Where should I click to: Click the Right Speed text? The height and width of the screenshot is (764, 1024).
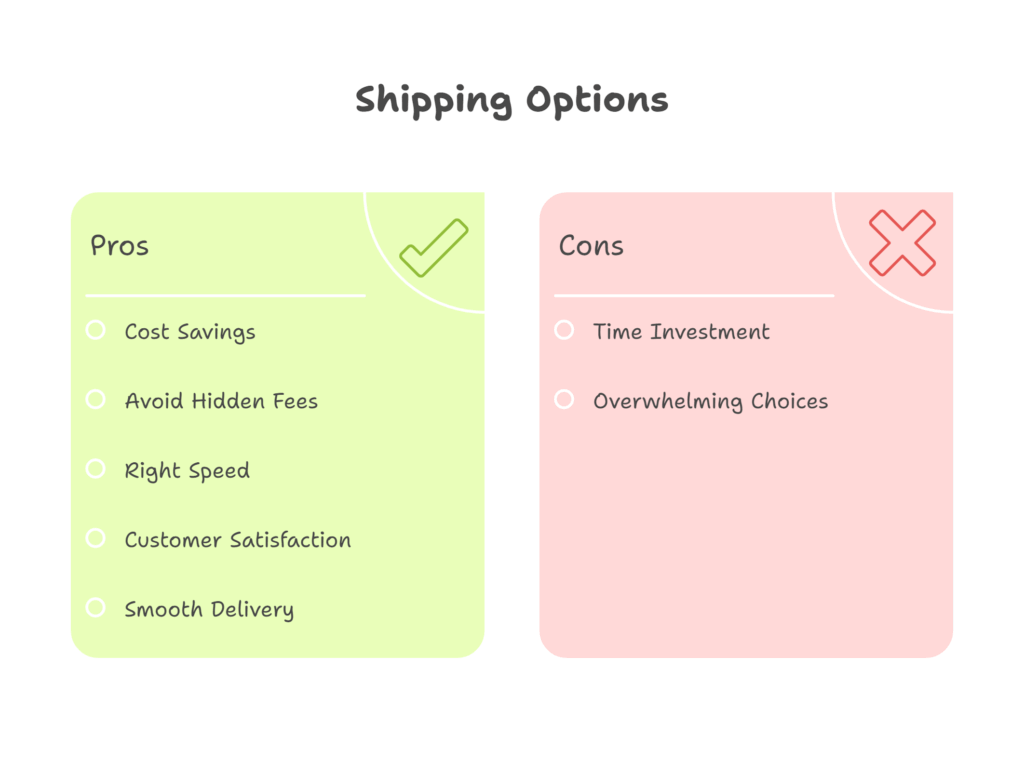[x=187, y=471]
